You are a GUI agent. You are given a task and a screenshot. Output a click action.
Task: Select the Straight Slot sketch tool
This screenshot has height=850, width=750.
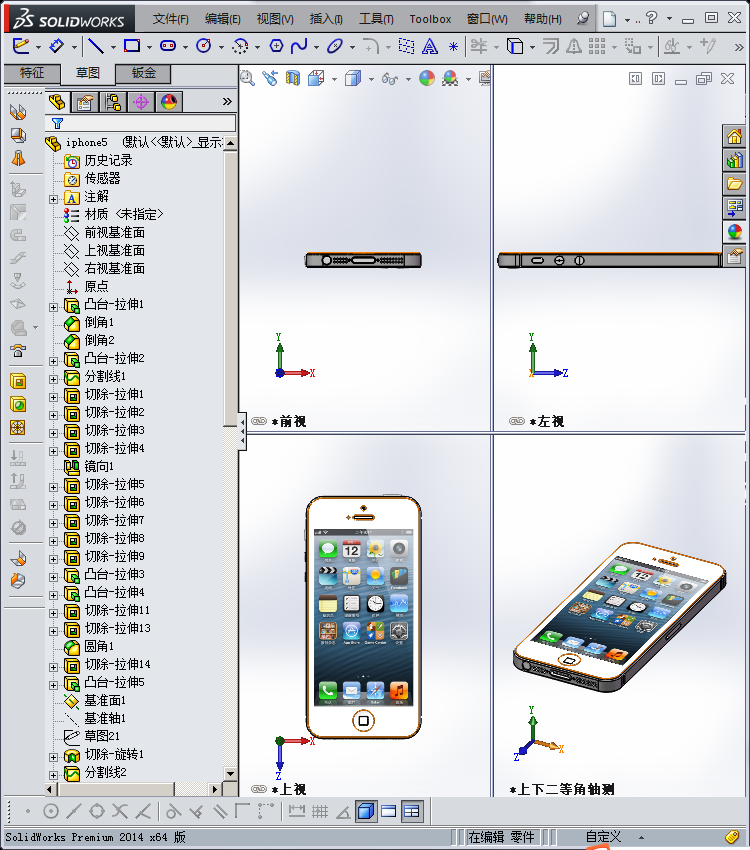(168, 46)
